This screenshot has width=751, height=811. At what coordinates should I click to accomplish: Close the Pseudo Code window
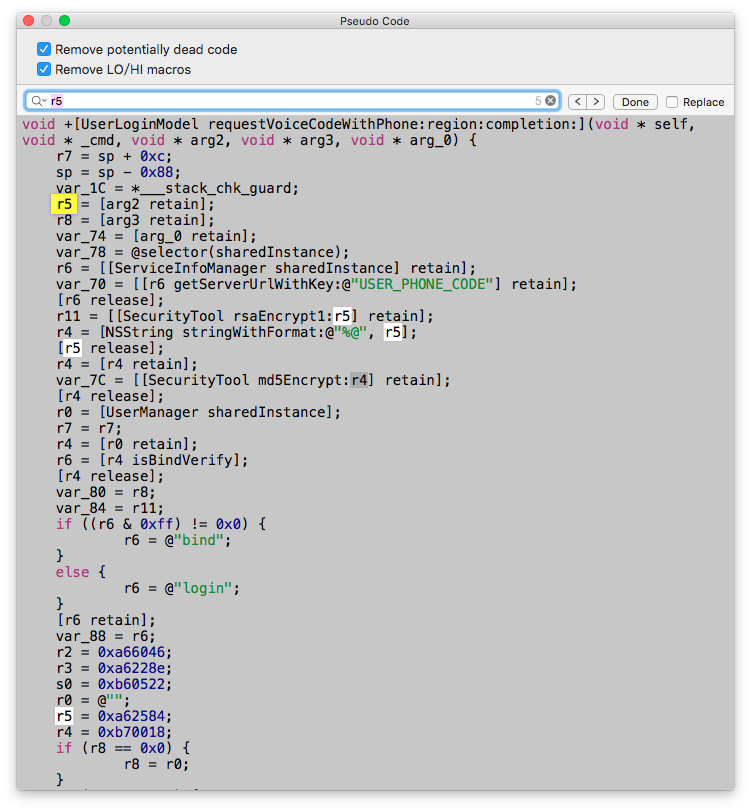(27, 20)
